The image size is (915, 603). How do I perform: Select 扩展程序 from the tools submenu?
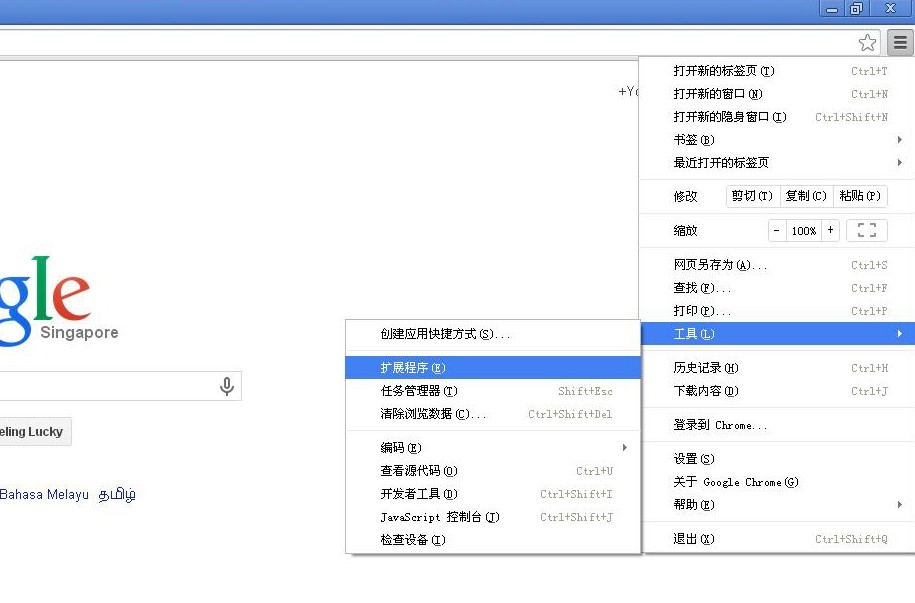pyautogui.click(x=490, y=368)
